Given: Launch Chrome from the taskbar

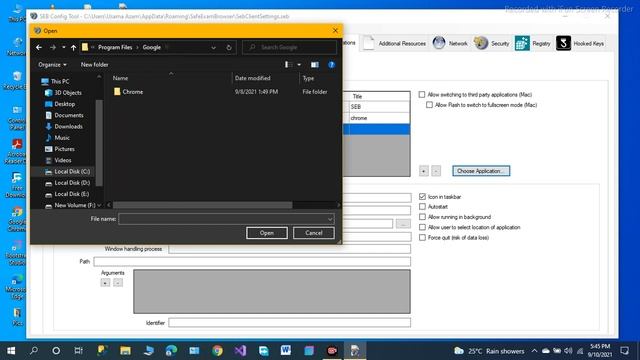Looking at the screenshot, I should (x=218, y=351).
